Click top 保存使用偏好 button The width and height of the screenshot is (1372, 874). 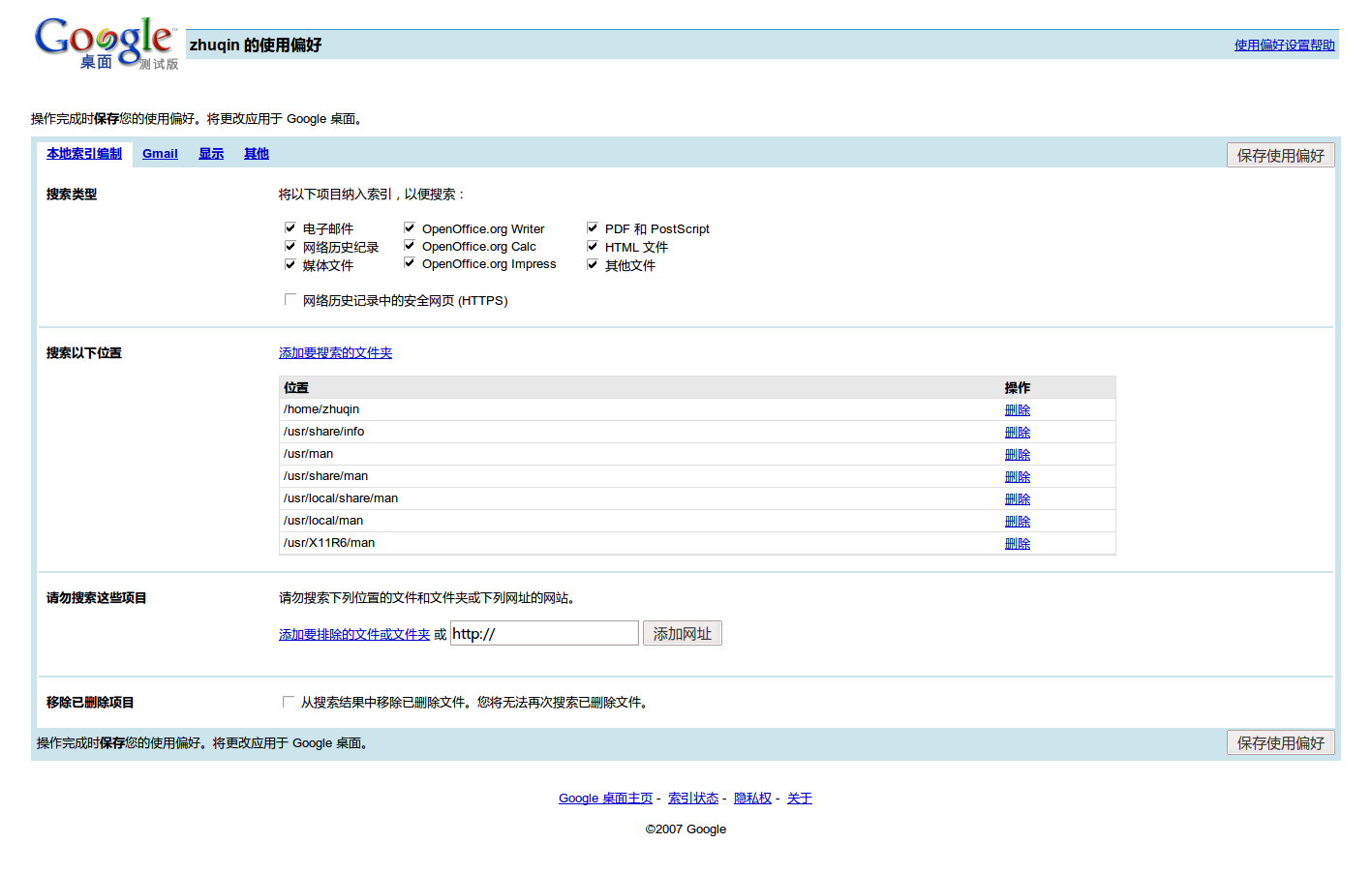click(1280, 155)
